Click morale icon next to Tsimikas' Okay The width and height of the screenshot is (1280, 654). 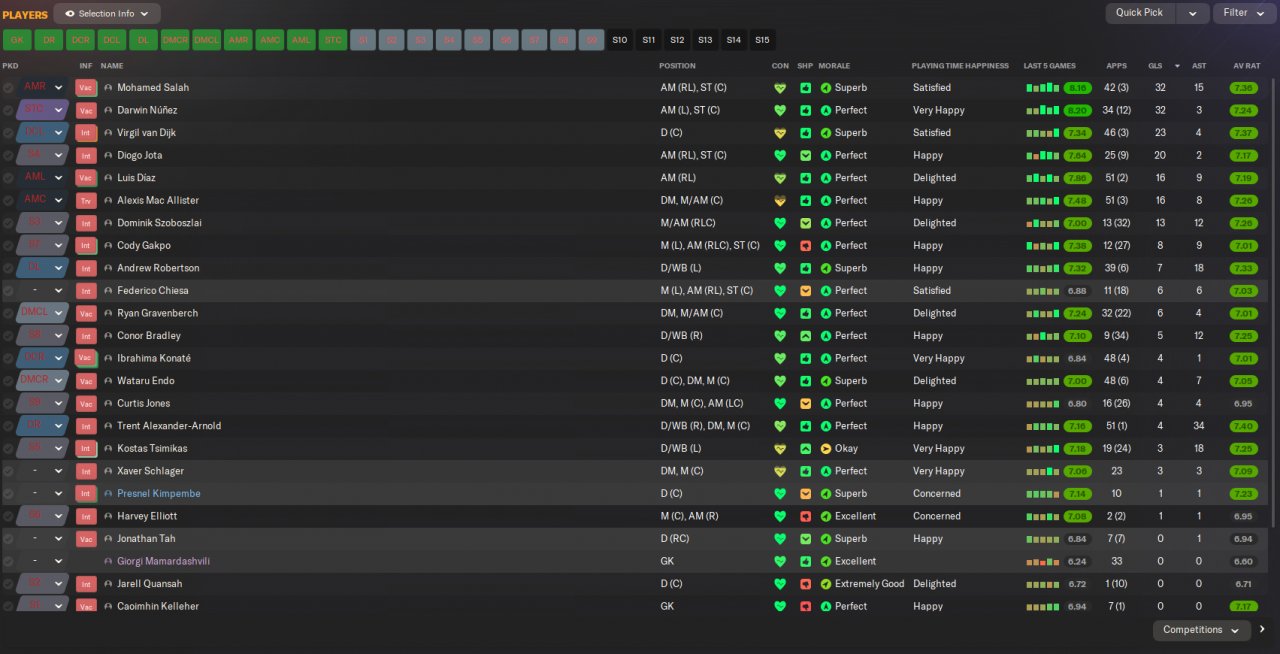pos(826,449)
